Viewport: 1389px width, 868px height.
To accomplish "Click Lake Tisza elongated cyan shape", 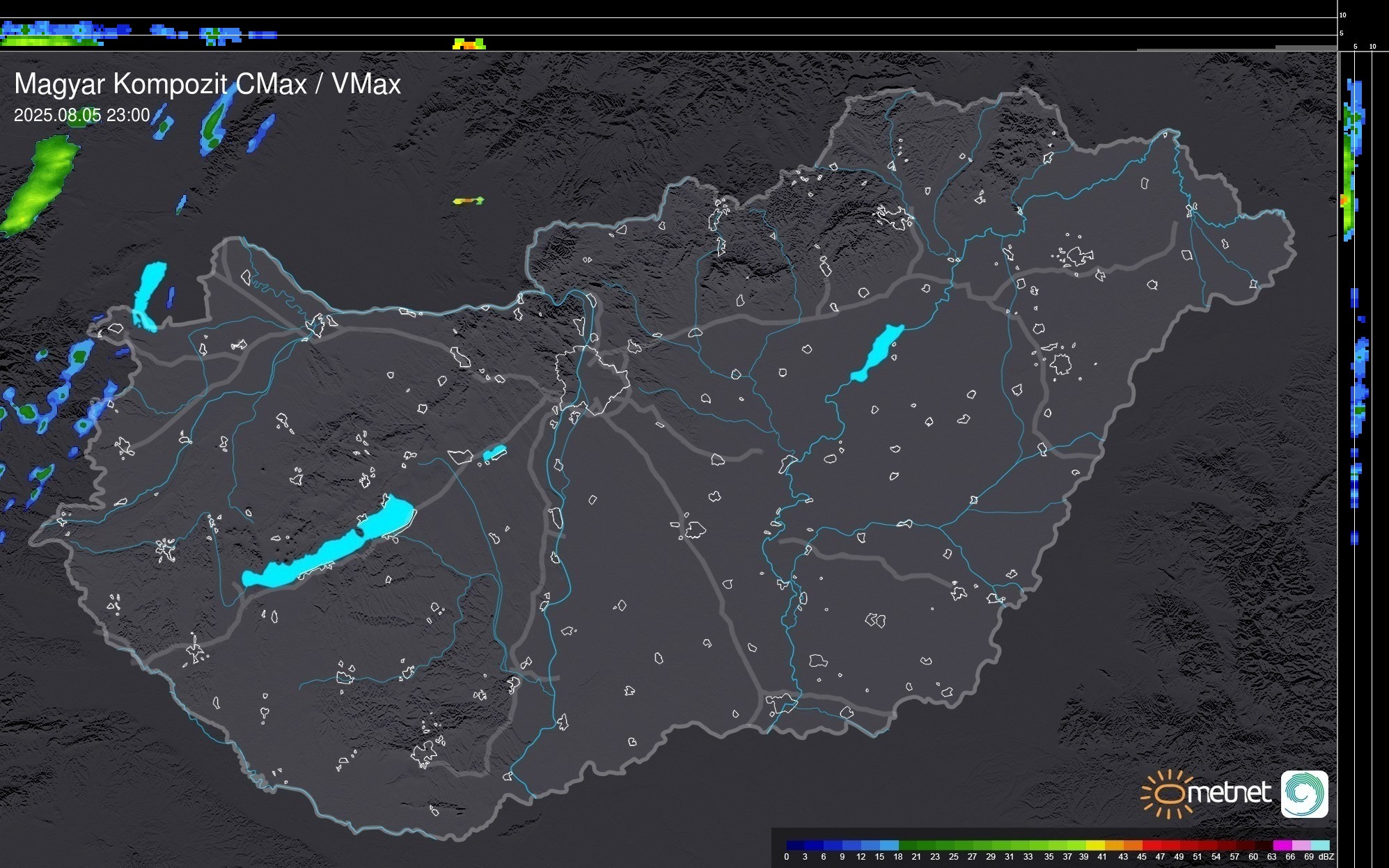I will click(x=878, y=353).
